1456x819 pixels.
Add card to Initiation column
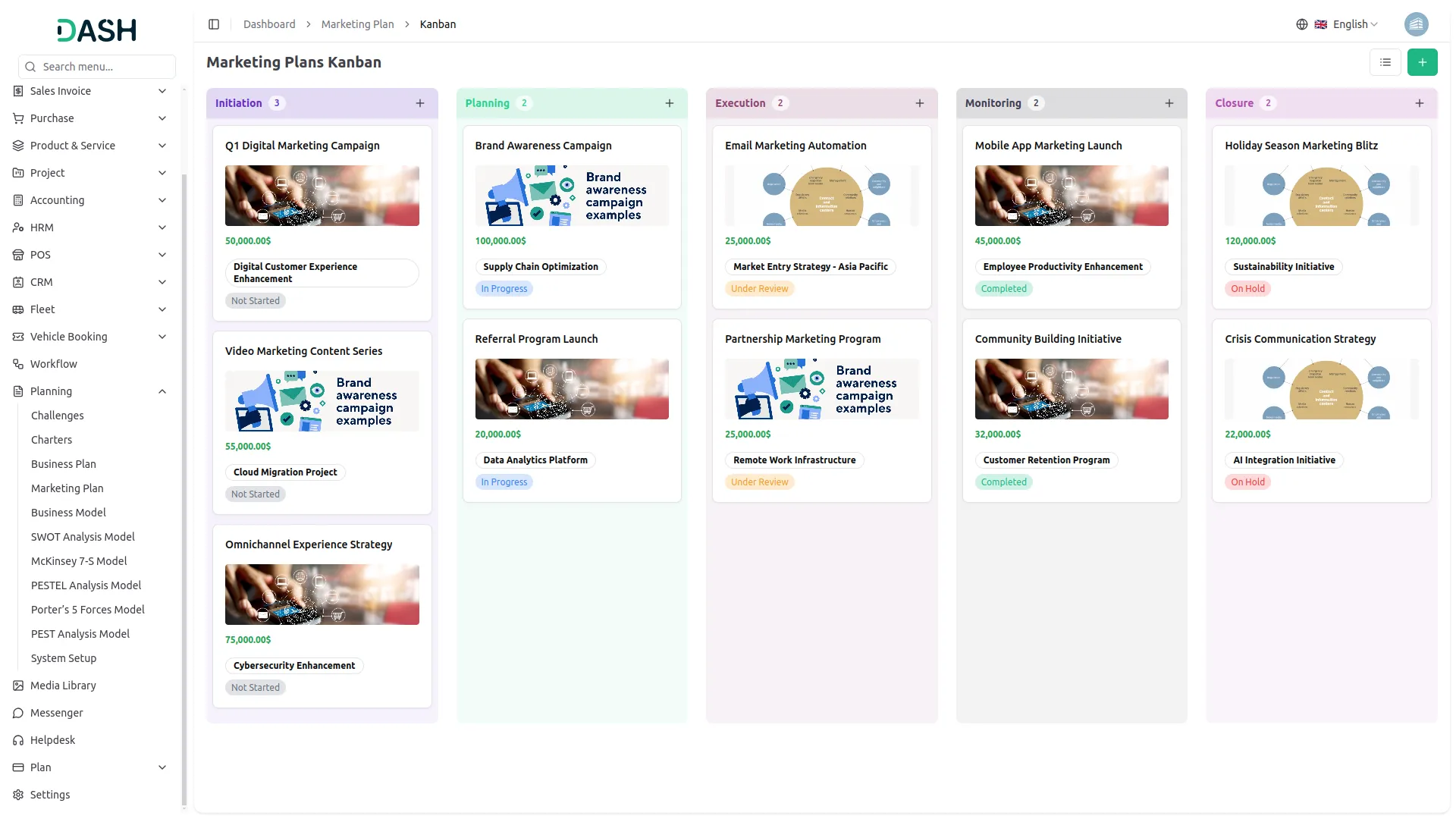coord(420,103)
